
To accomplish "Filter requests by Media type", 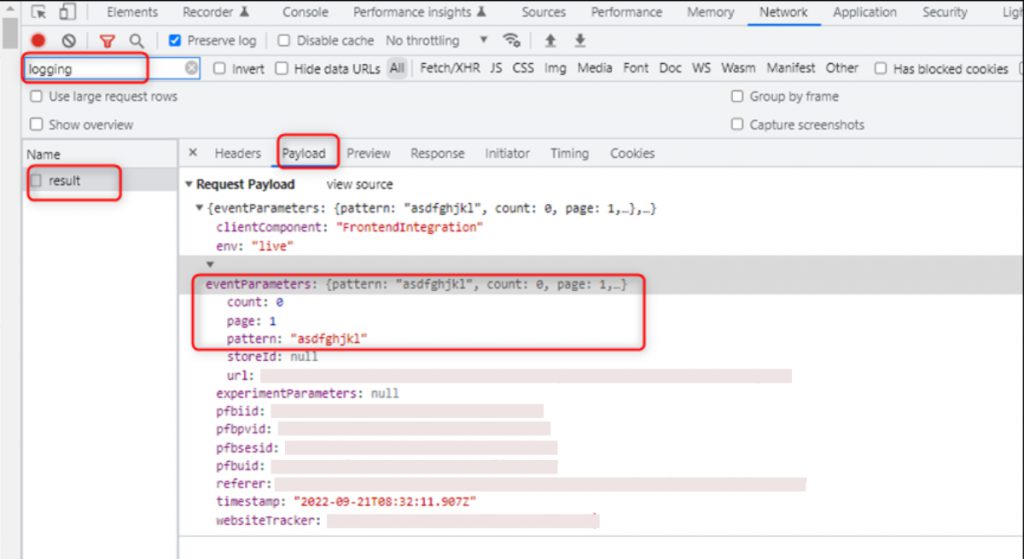I will 595,68.
